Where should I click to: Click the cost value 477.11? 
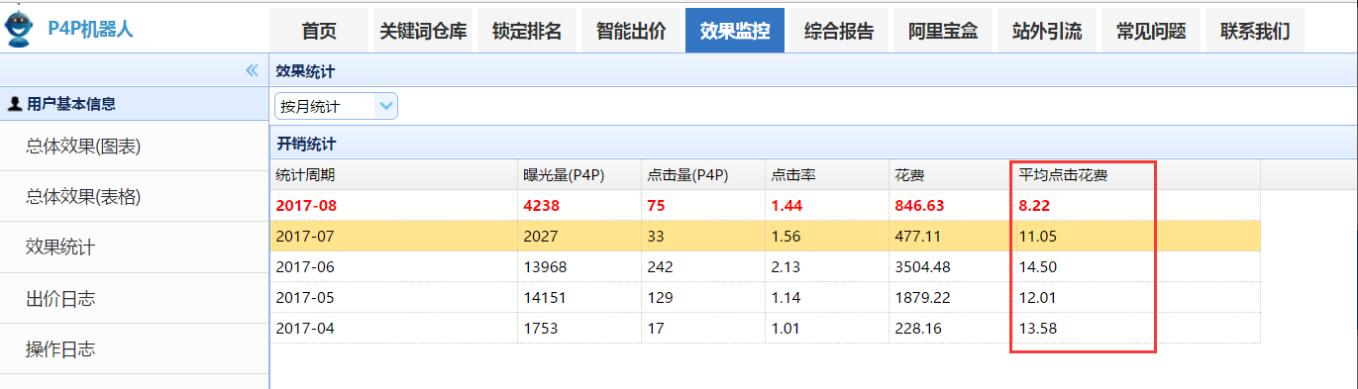(x=917, y=237)
